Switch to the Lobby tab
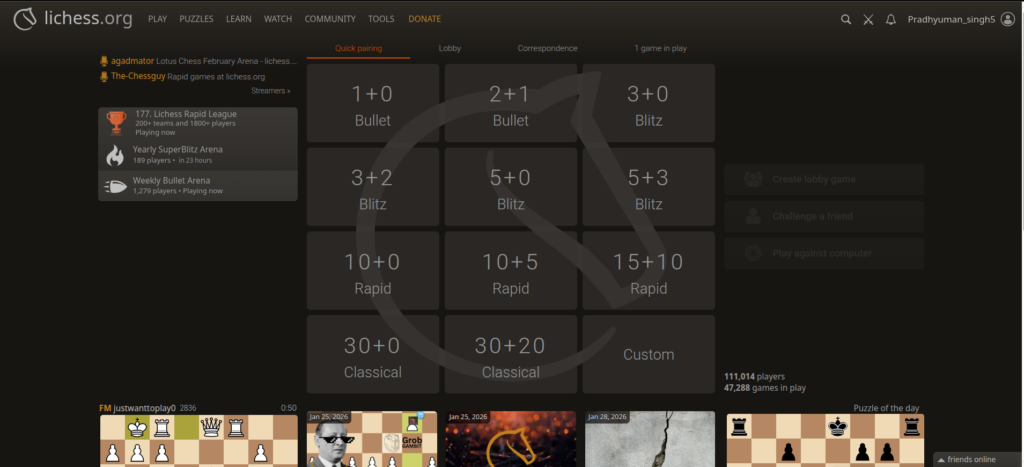This screenshot has height=467, width=1024. (449, 48)
